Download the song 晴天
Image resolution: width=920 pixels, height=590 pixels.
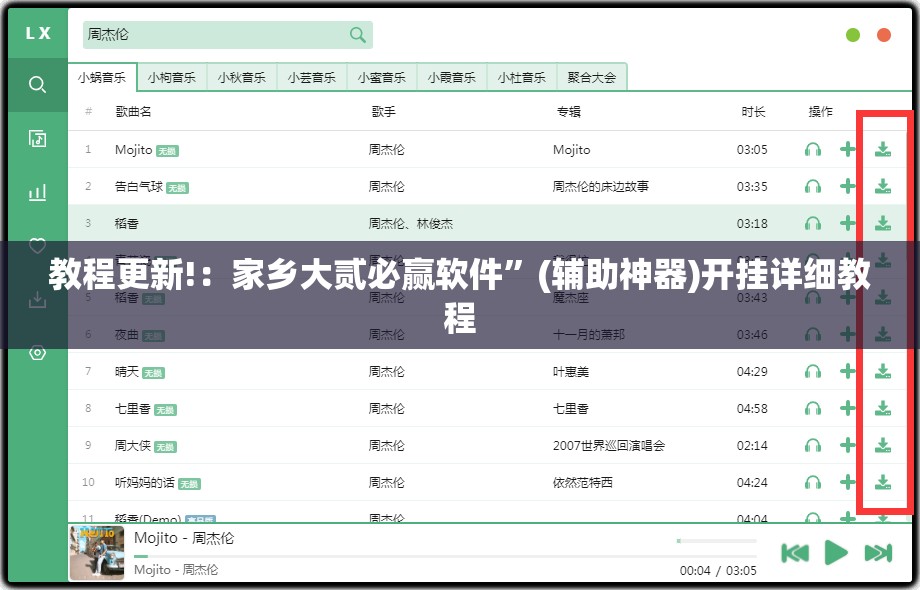point(882,371)
